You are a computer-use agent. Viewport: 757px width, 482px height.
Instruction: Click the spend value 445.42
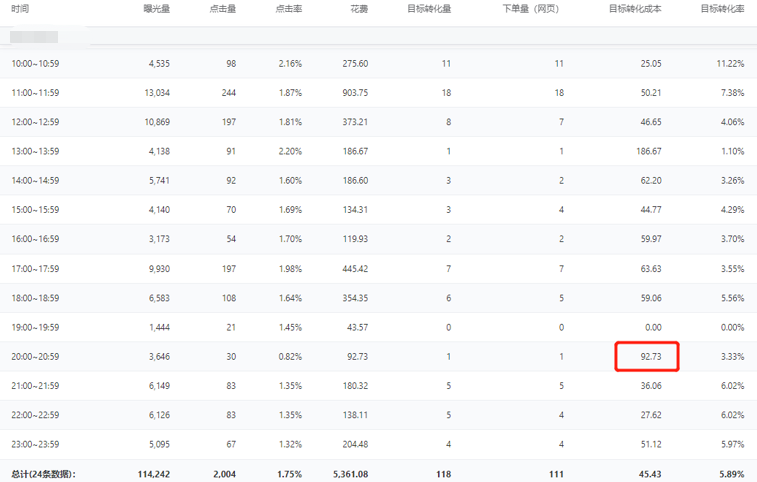(355, 269)
